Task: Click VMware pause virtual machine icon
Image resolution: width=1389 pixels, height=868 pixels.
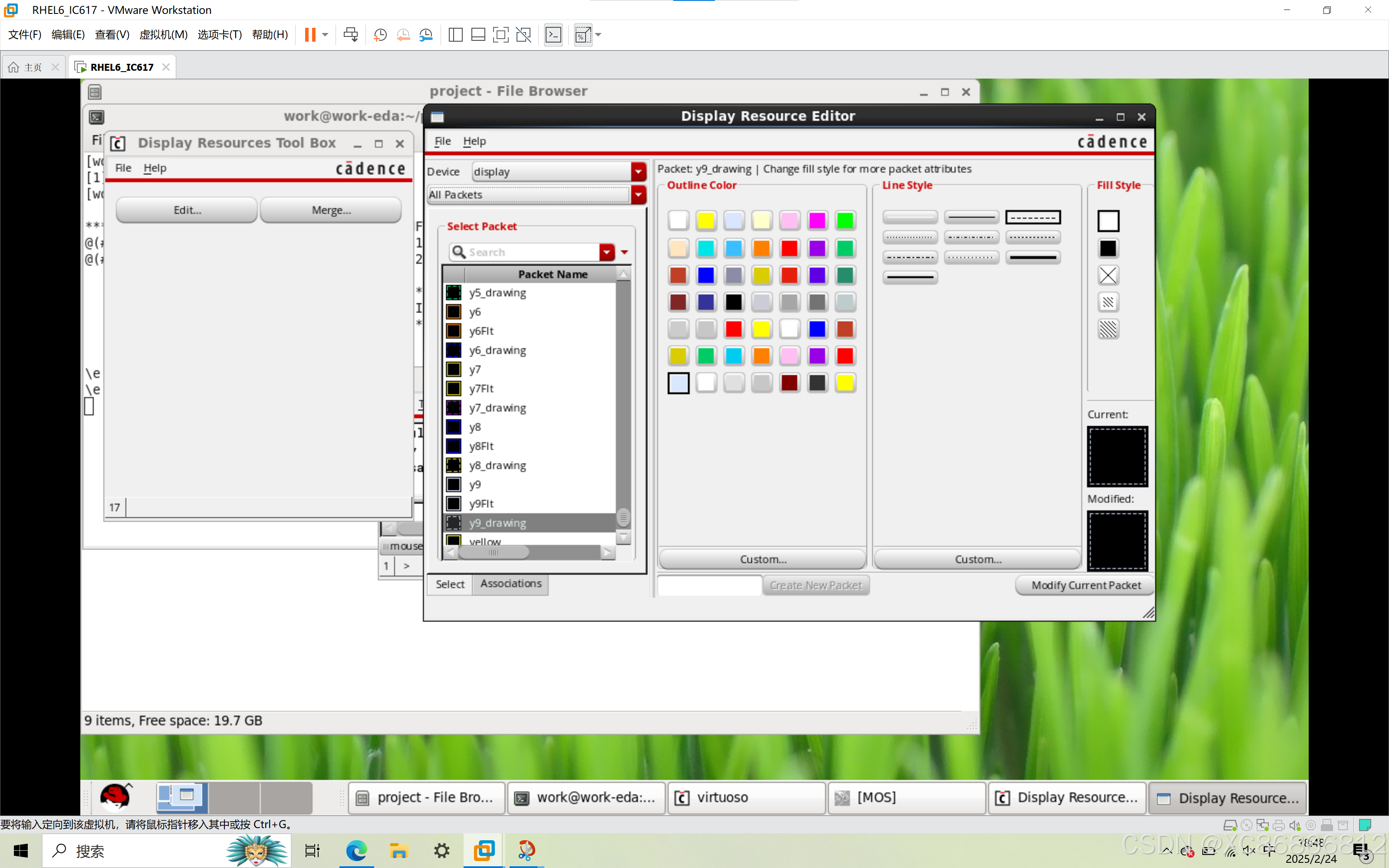Action: (310, 34)
